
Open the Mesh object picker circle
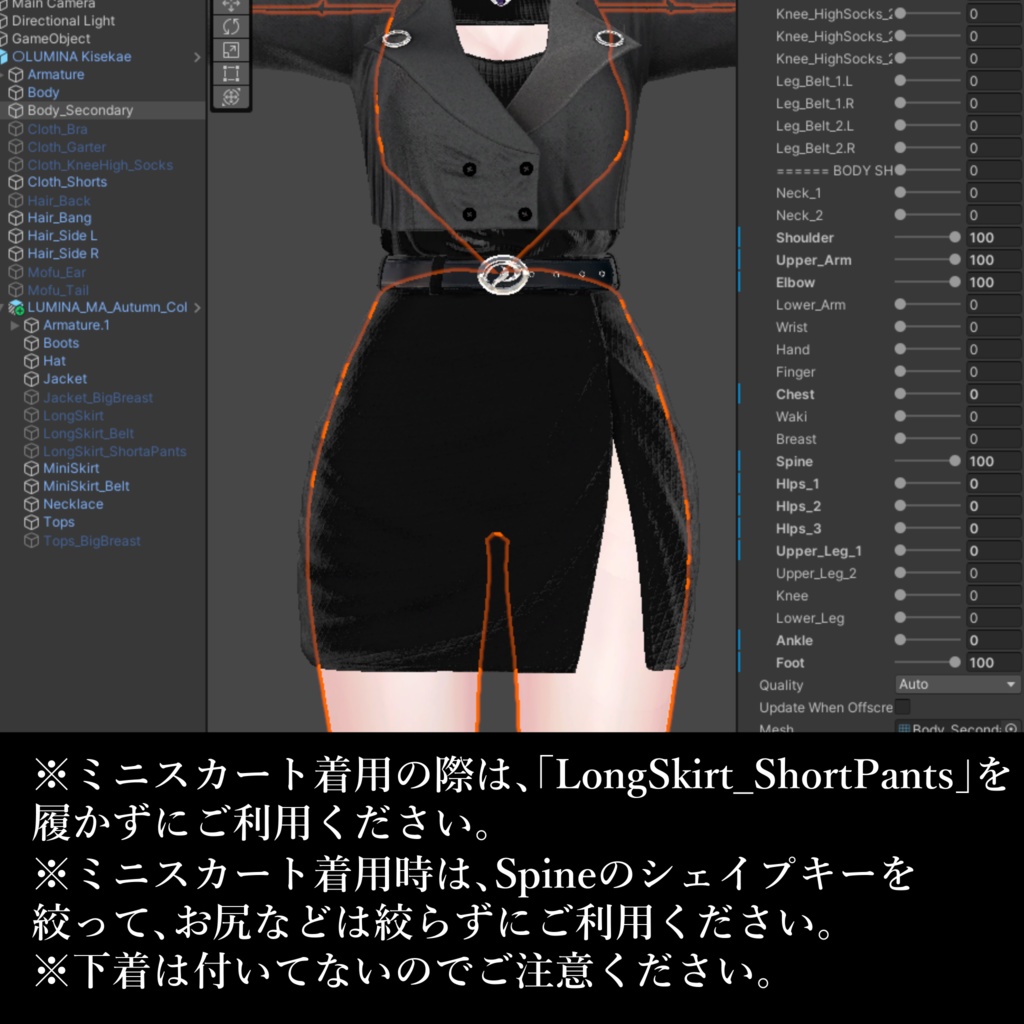click(1010, 727)
